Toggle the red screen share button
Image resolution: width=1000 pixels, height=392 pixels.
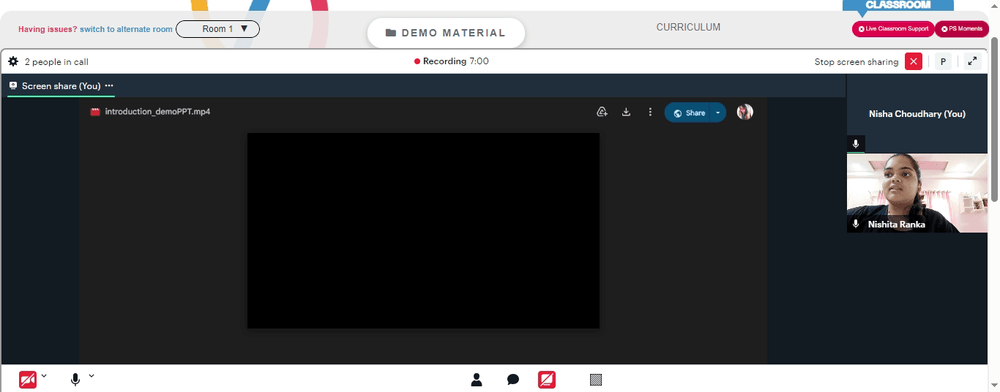tap(547, 380)
